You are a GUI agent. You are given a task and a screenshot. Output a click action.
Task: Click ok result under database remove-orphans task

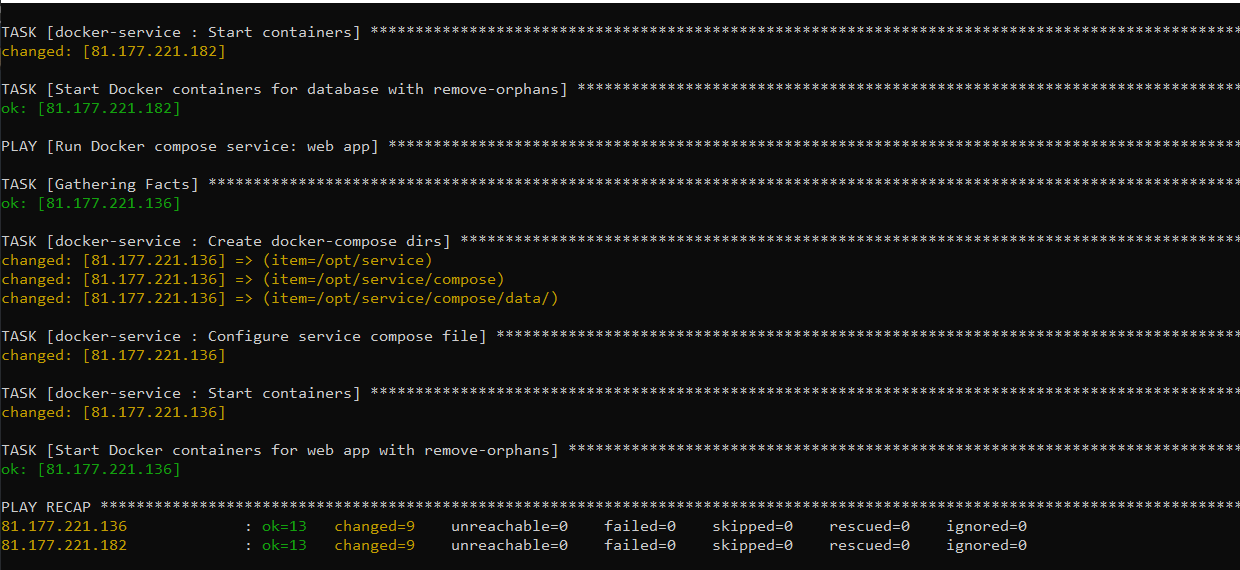point(91,108)
